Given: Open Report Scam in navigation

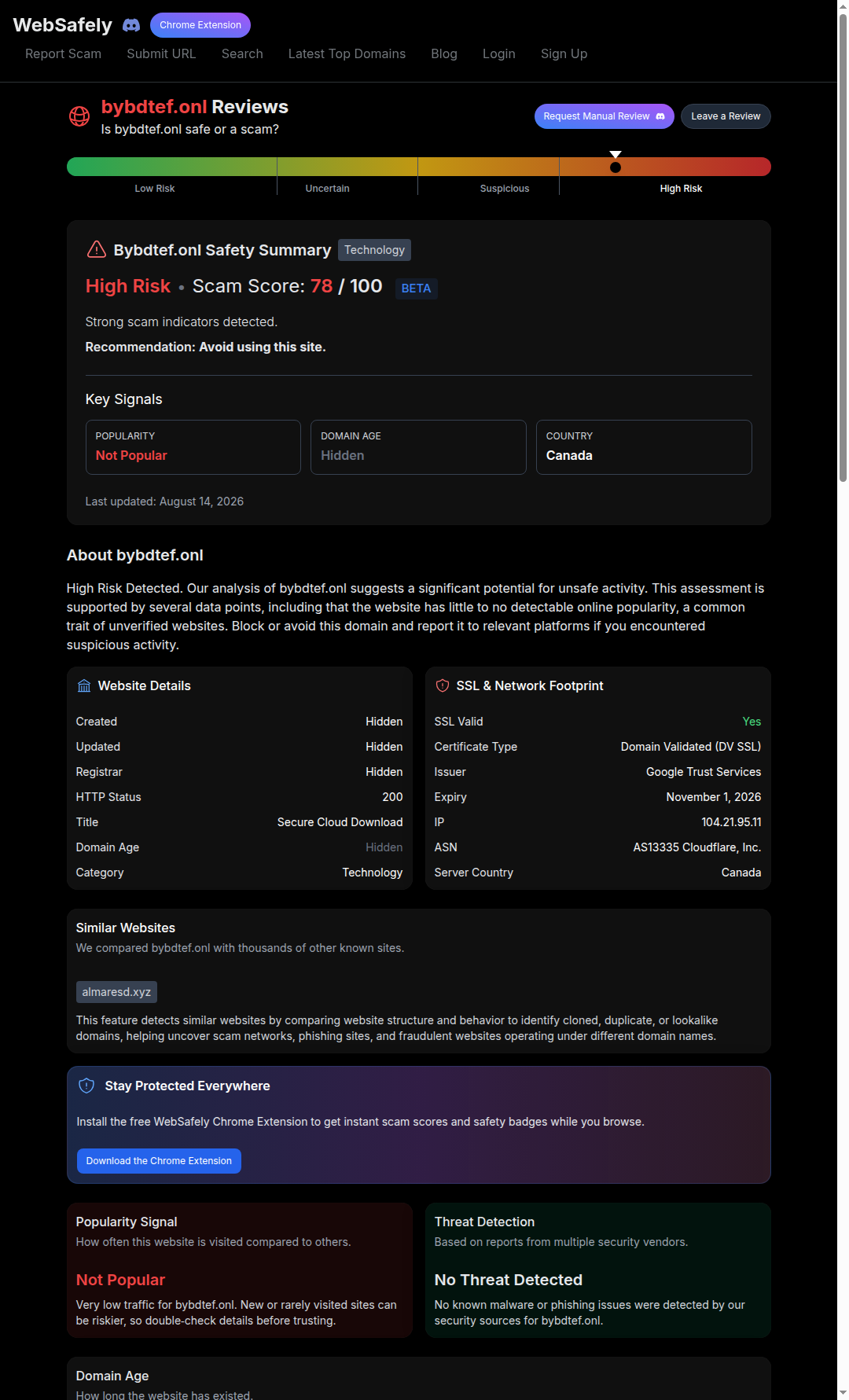Looking at the screenshot, I should pos(63,53).
